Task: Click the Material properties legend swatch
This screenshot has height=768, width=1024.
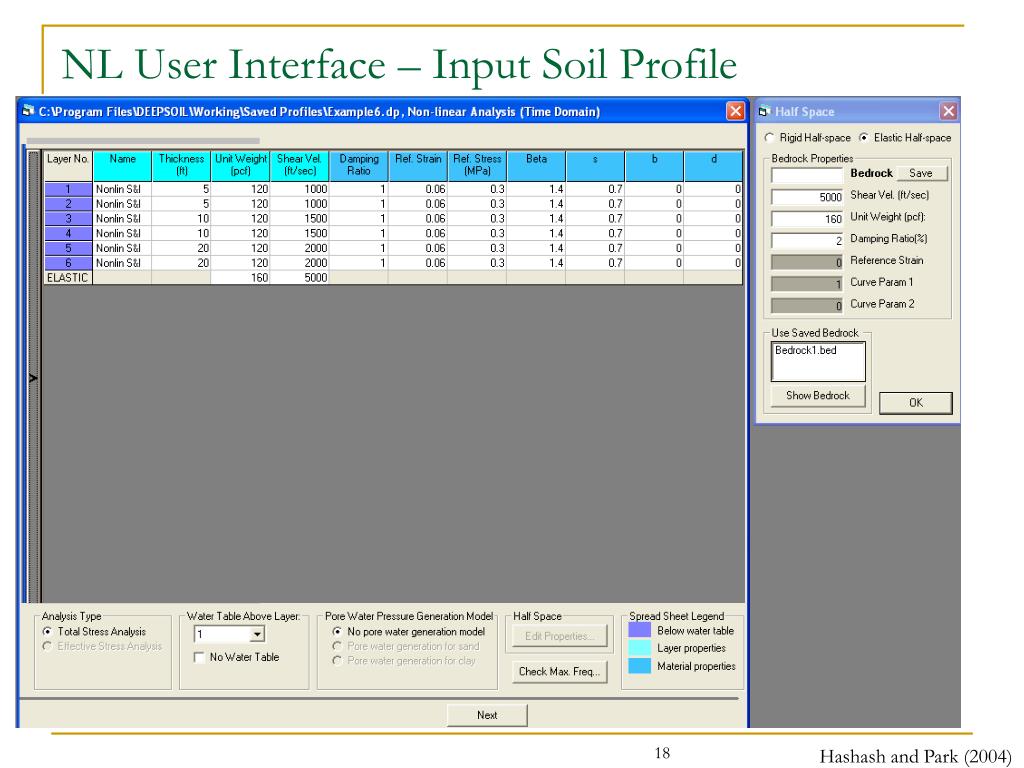Action: (x=639, y=666)
